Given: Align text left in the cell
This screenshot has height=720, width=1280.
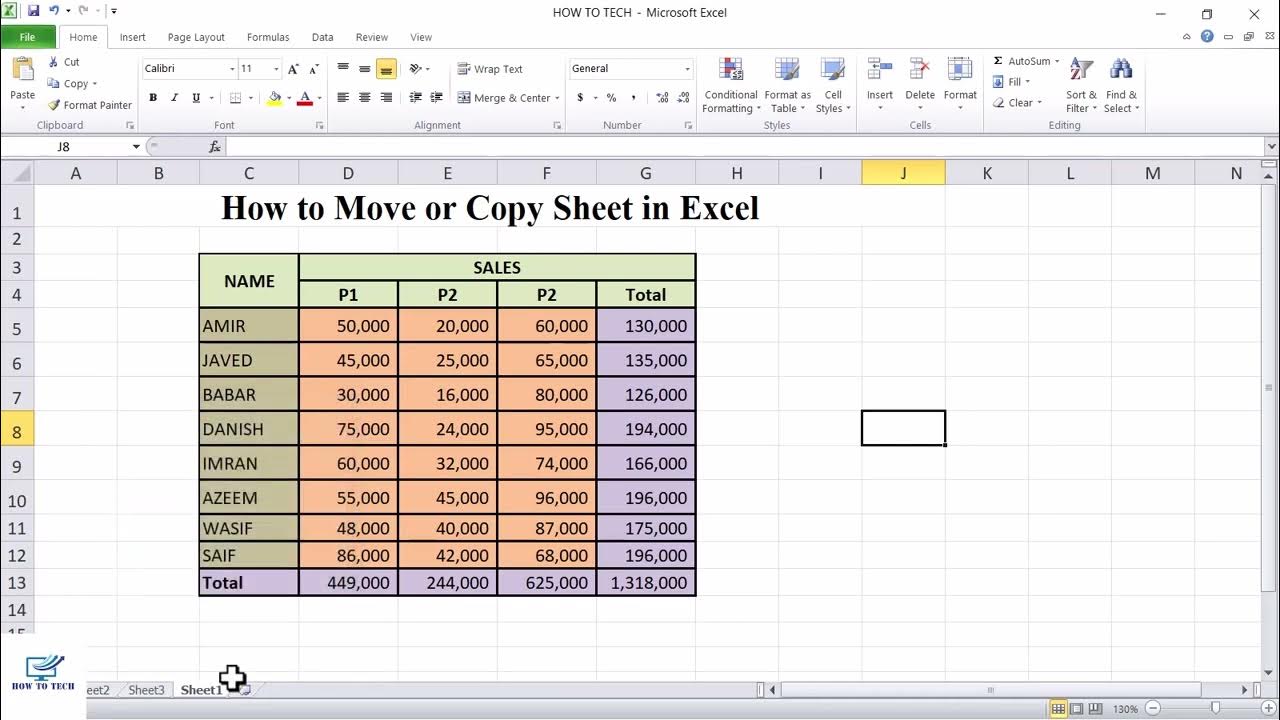Looking at the screenshot, I should pyautogui.click(x=343, y=98).
